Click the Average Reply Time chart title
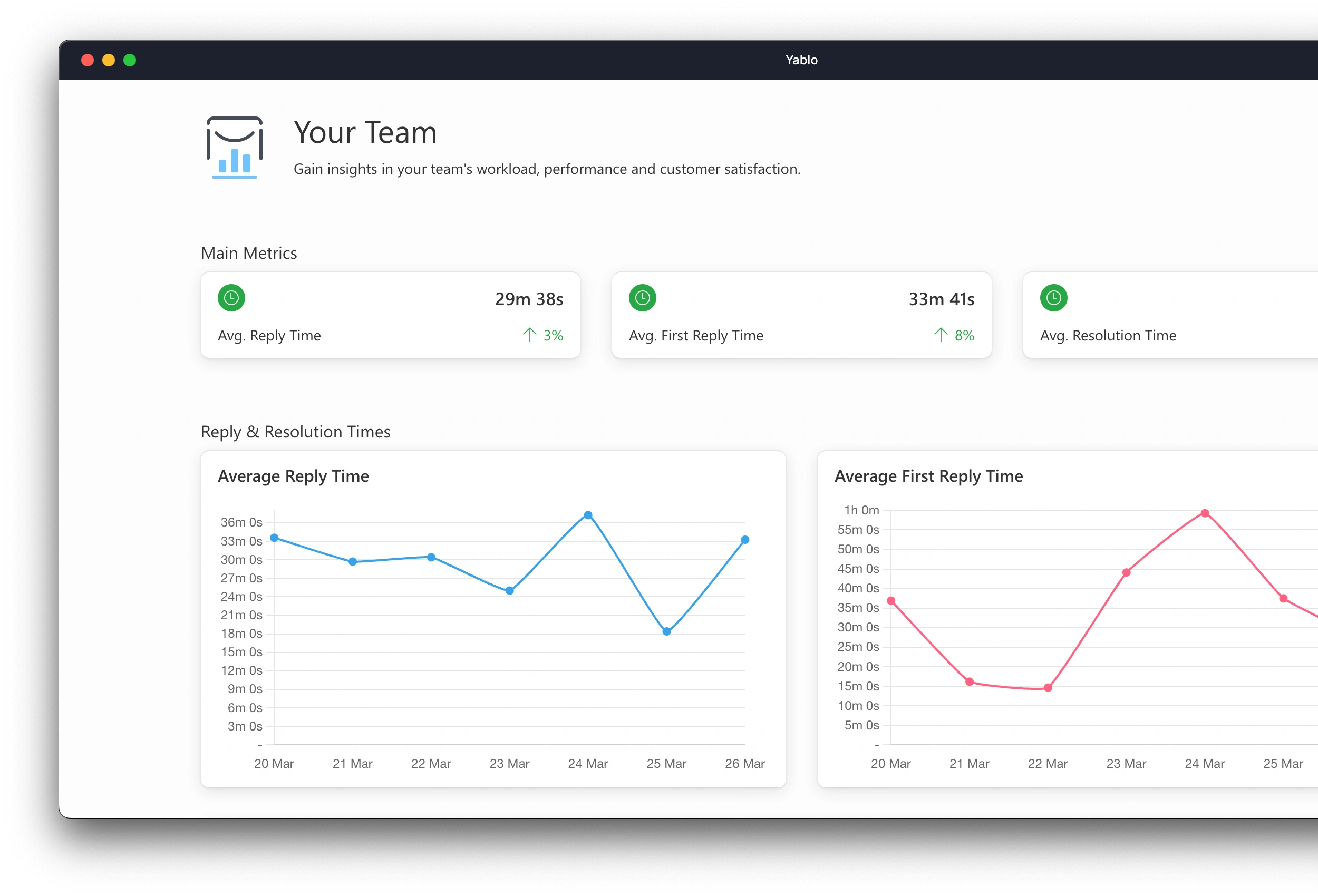Image resolution: width=1318 pixels, height=896 pixels. coord(293,476)
